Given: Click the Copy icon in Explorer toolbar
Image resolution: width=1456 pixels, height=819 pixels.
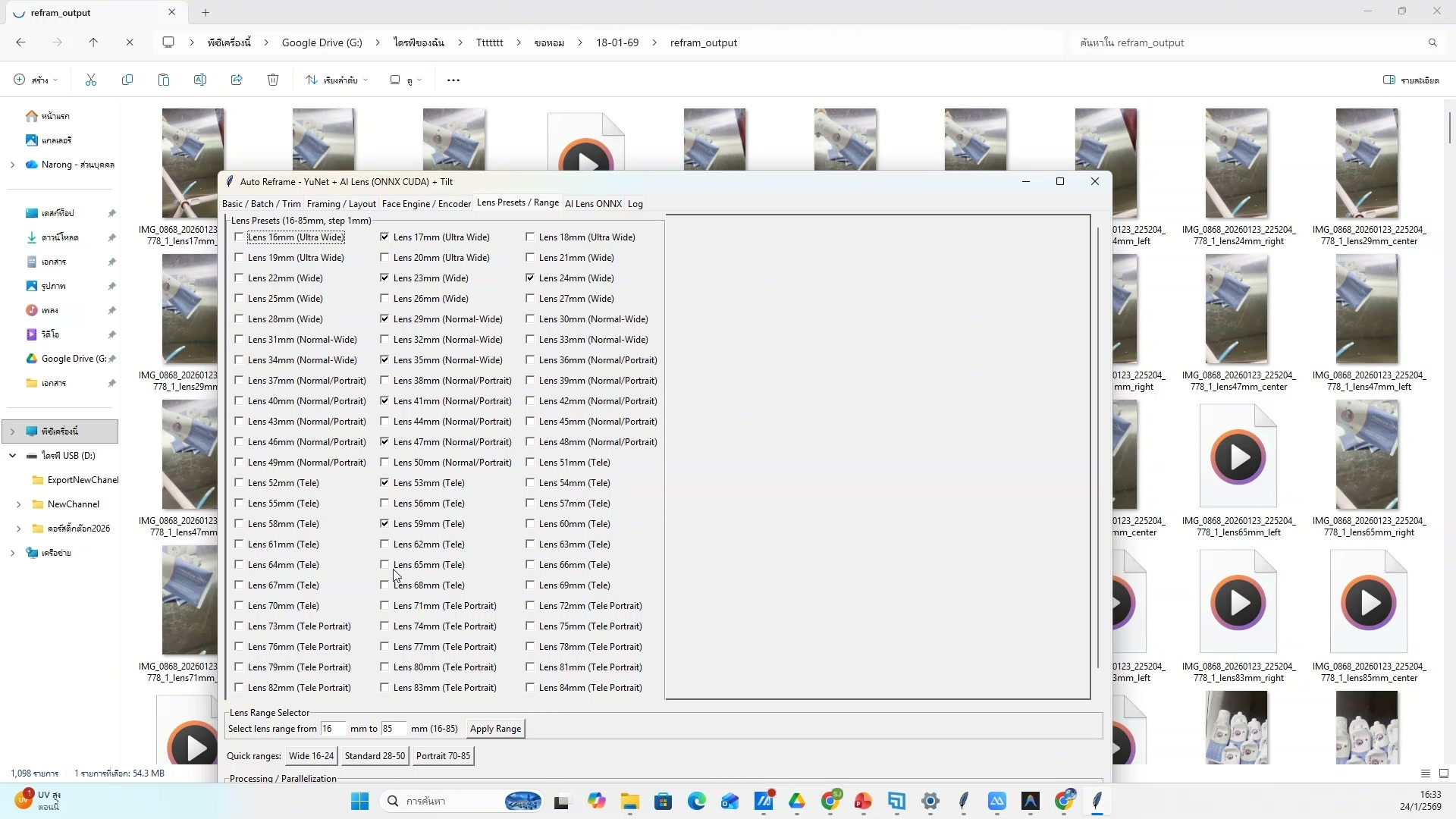Looking at the screenshot, I should tap(127, 80).
